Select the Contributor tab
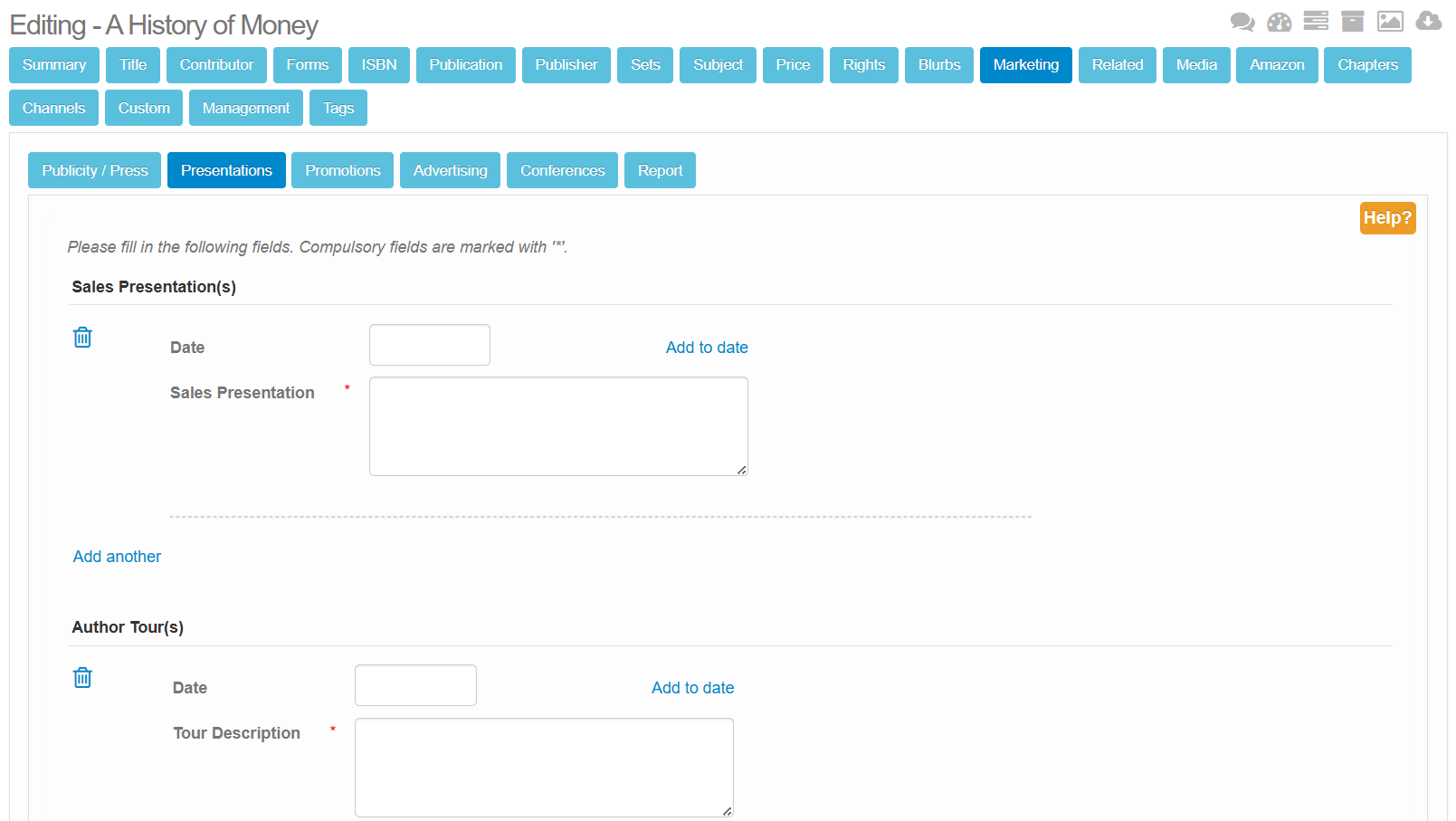This screenshot has height=821, width=1456. pos(216,65)
